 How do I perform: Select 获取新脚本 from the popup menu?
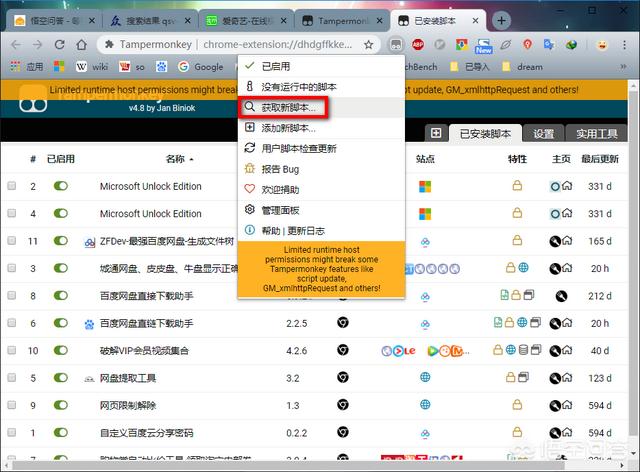click(321, 107)
